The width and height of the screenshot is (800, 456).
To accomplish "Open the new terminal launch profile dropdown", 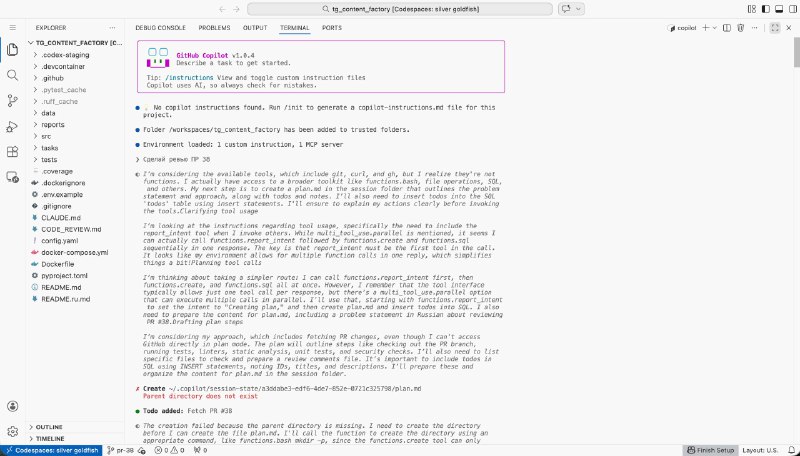I will (715, 28).
